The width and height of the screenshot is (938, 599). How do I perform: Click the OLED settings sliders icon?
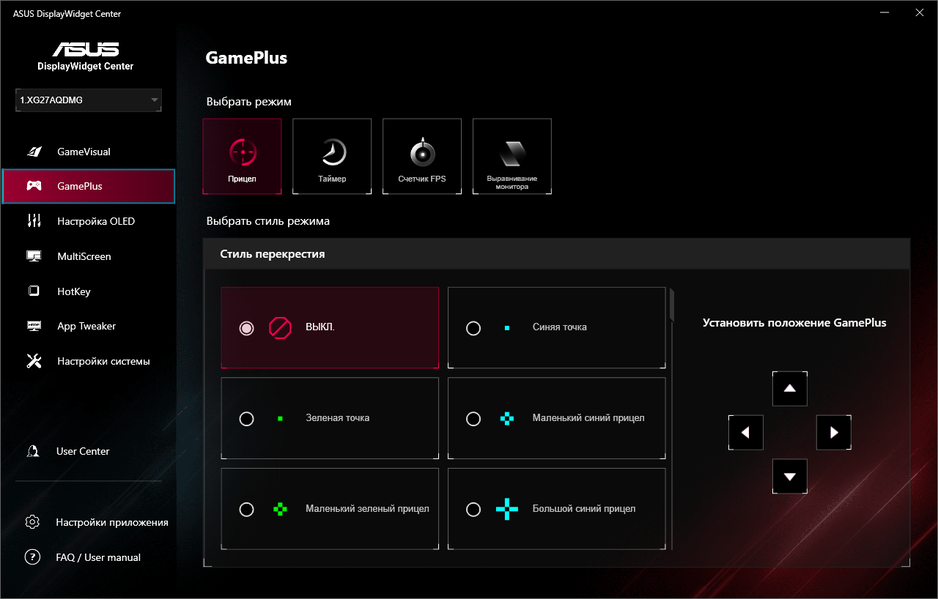[34, 221]
